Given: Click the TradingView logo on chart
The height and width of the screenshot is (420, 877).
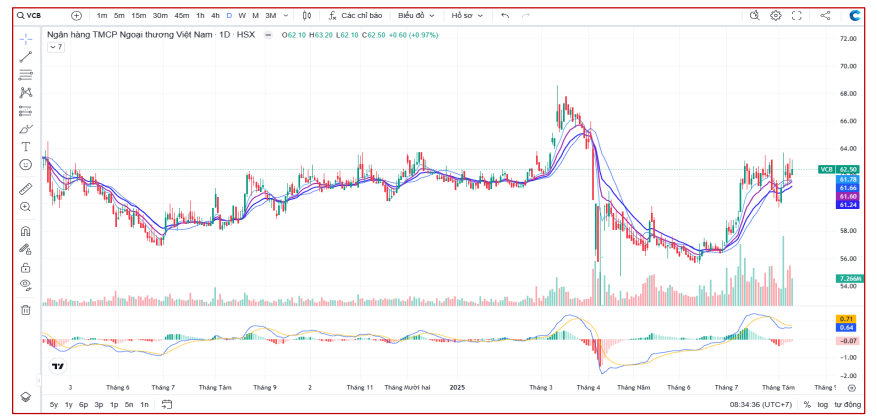Looking at the screenshot, I should pos(57,367).
